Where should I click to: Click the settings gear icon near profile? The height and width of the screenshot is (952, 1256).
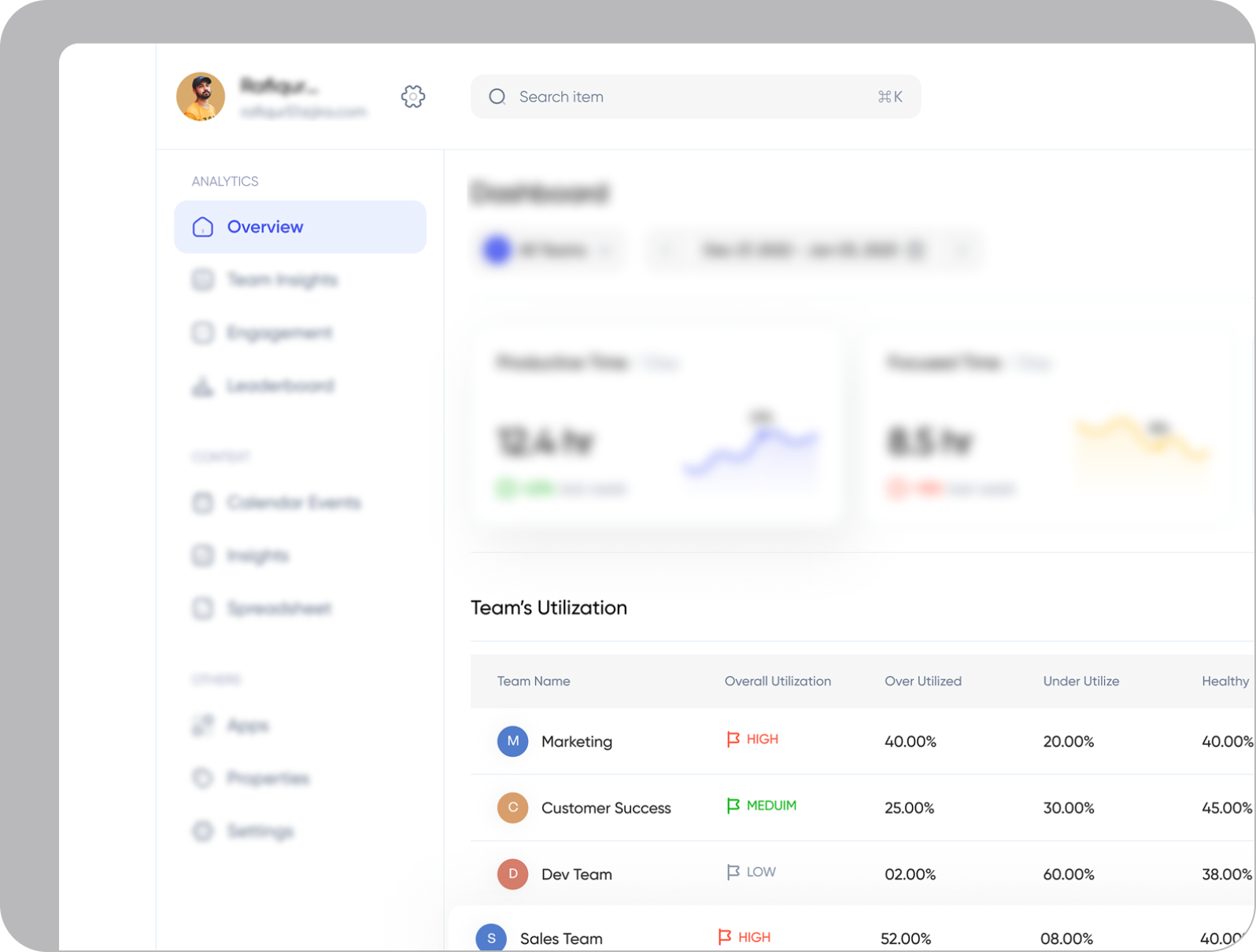[x=412, y=97]
